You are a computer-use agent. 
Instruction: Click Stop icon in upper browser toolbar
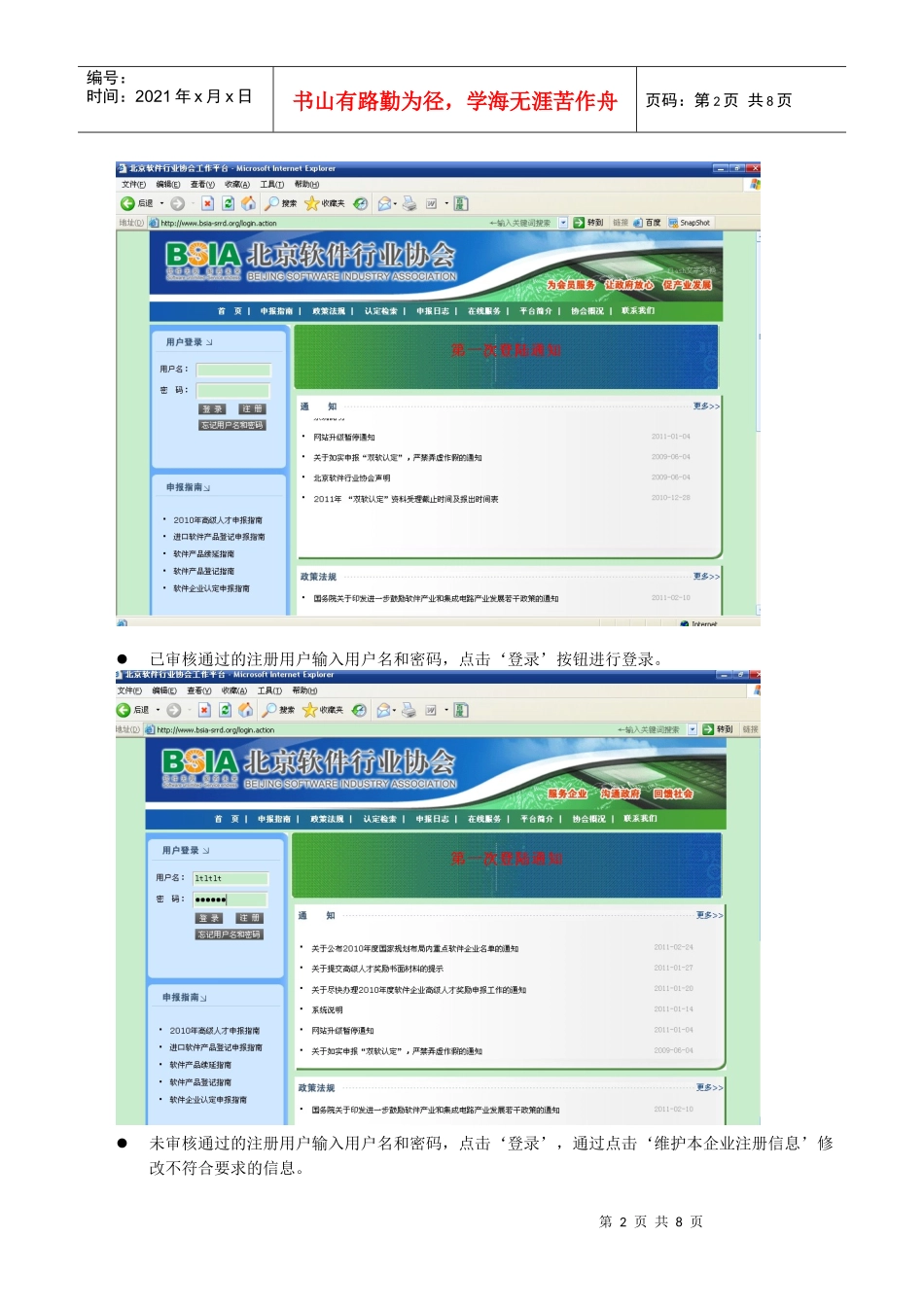click(x=207, y=203)
